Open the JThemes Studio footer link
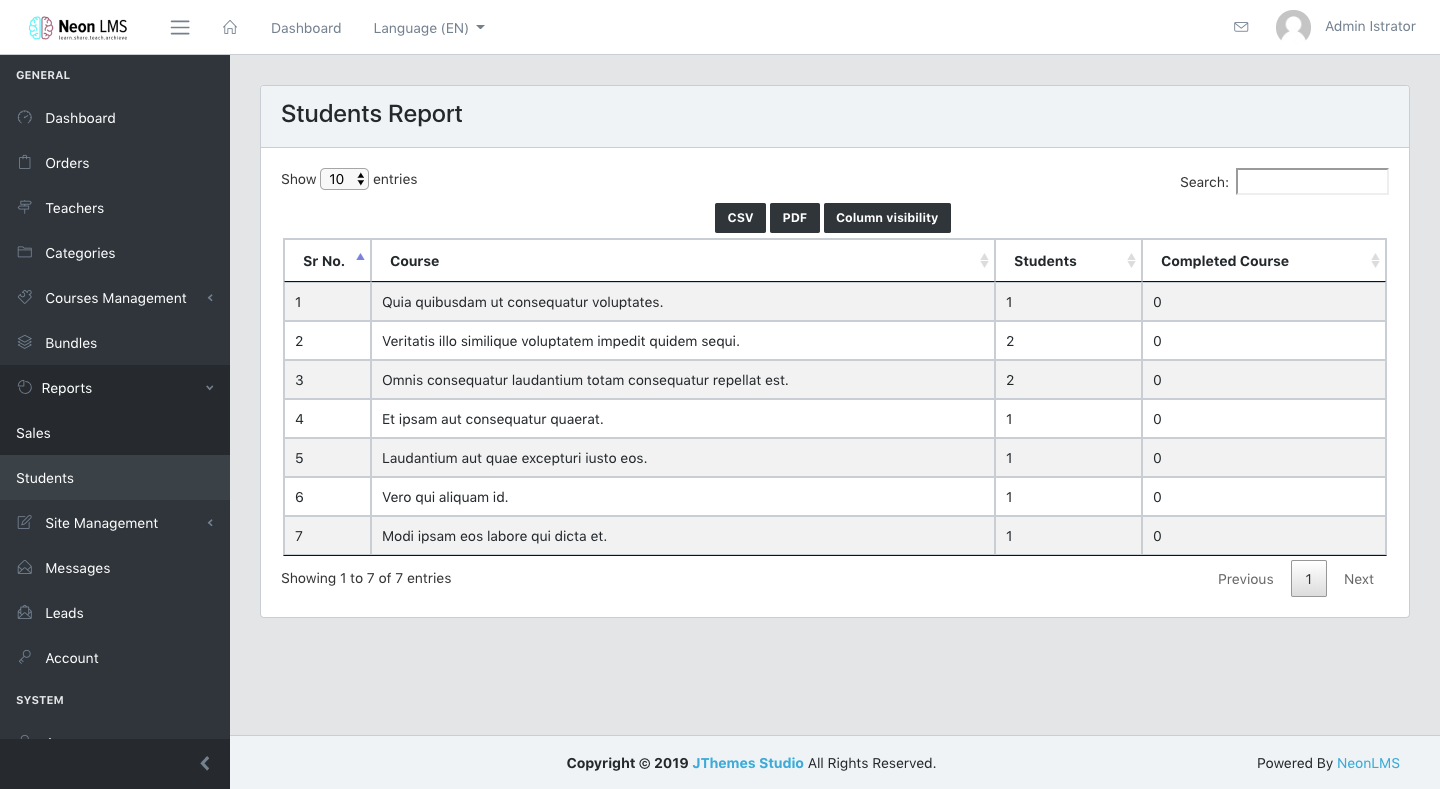This screenshot has height=789, width=1440. pyautogui.click(x=747, y=763)
